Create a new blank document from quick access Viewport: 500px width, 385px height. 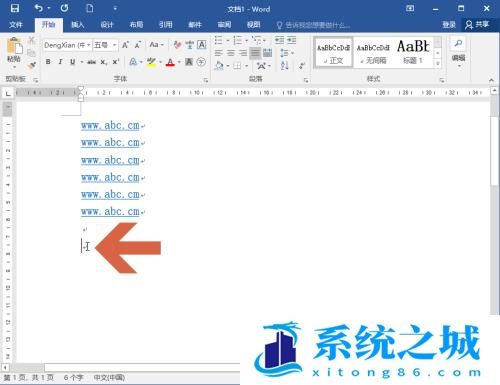click(90, 8)
